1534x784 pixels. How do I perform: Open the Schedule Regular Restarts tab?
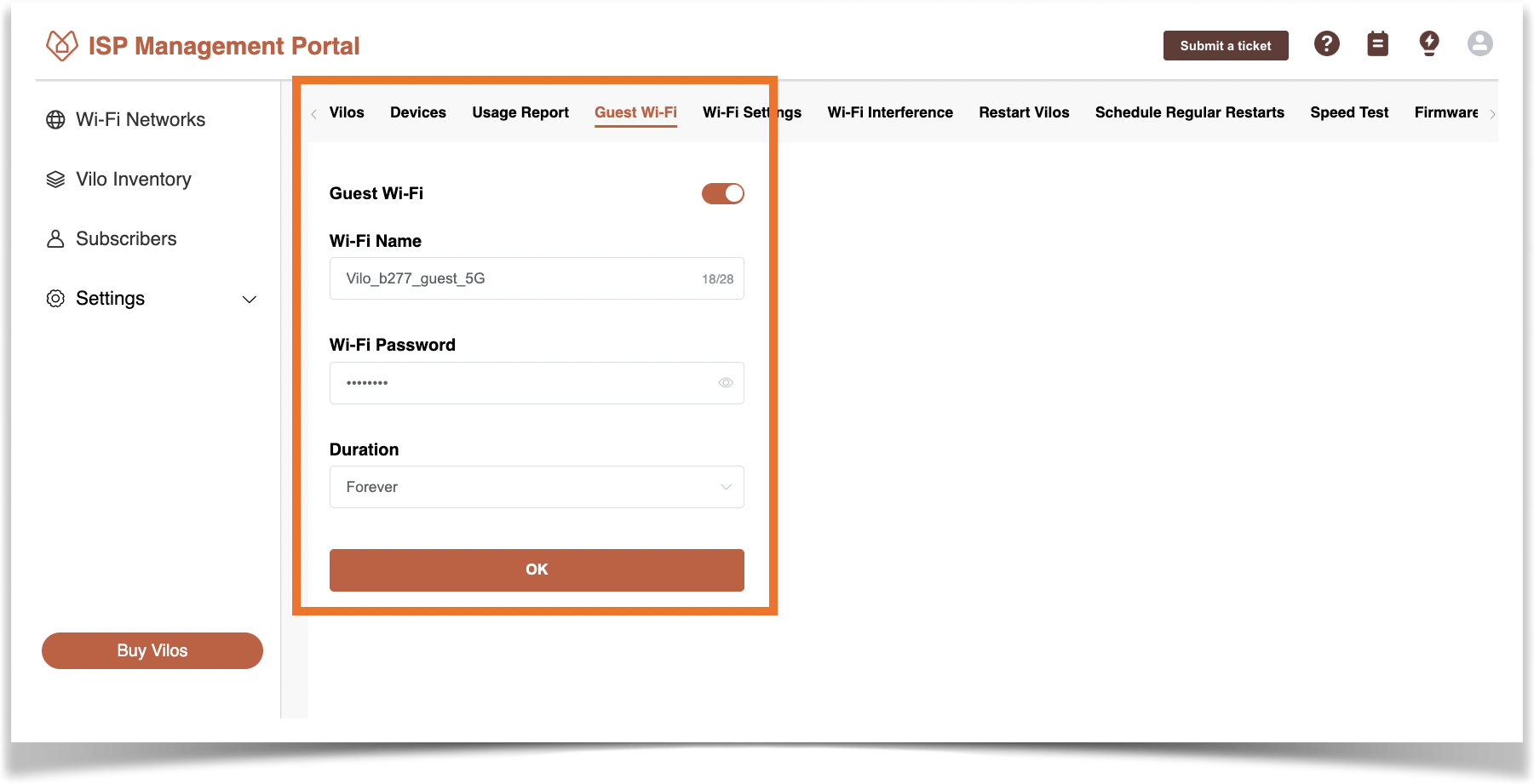coord(1190,112)
